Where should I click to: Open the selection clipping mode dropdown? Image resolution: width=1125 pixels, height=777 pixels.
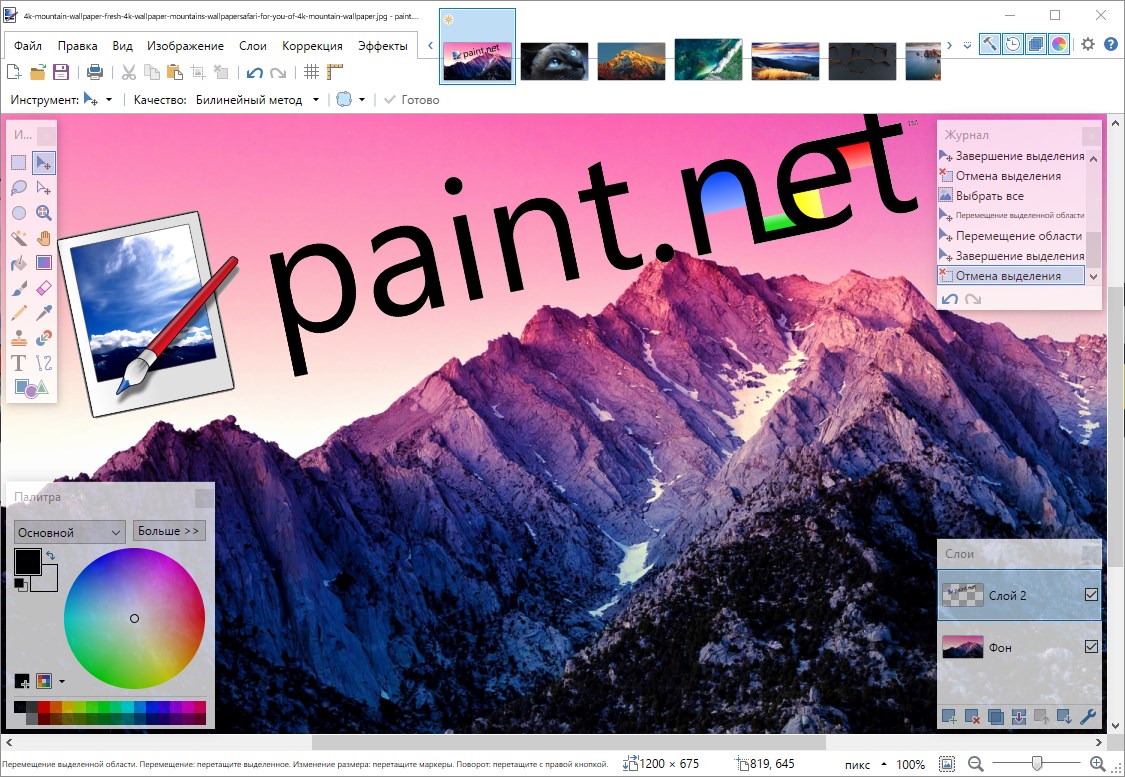[x=351, y=100]
